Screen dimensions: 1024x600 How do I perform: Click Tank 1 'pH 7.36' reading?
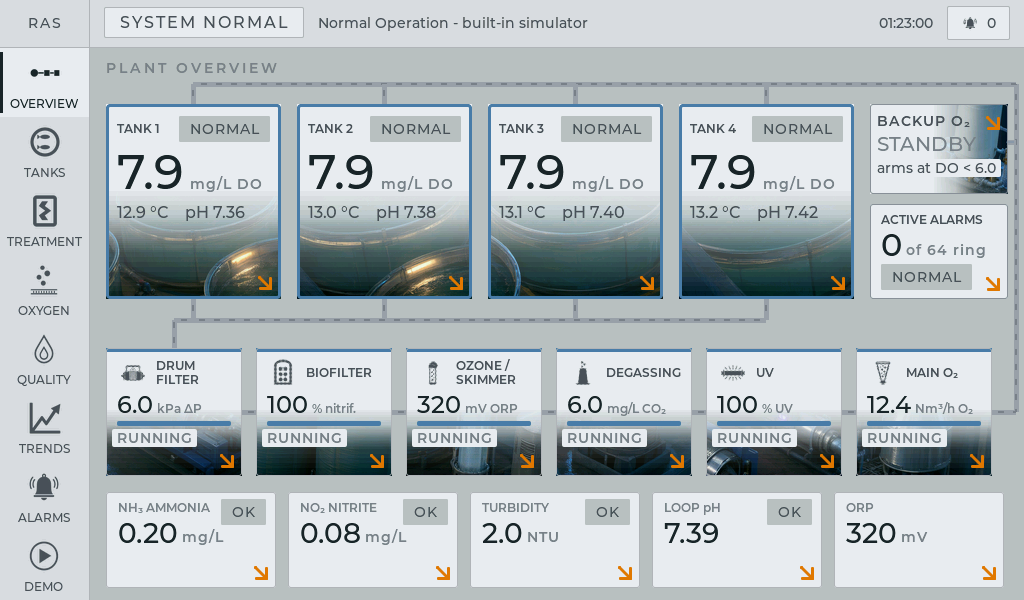tap(215, 212)
